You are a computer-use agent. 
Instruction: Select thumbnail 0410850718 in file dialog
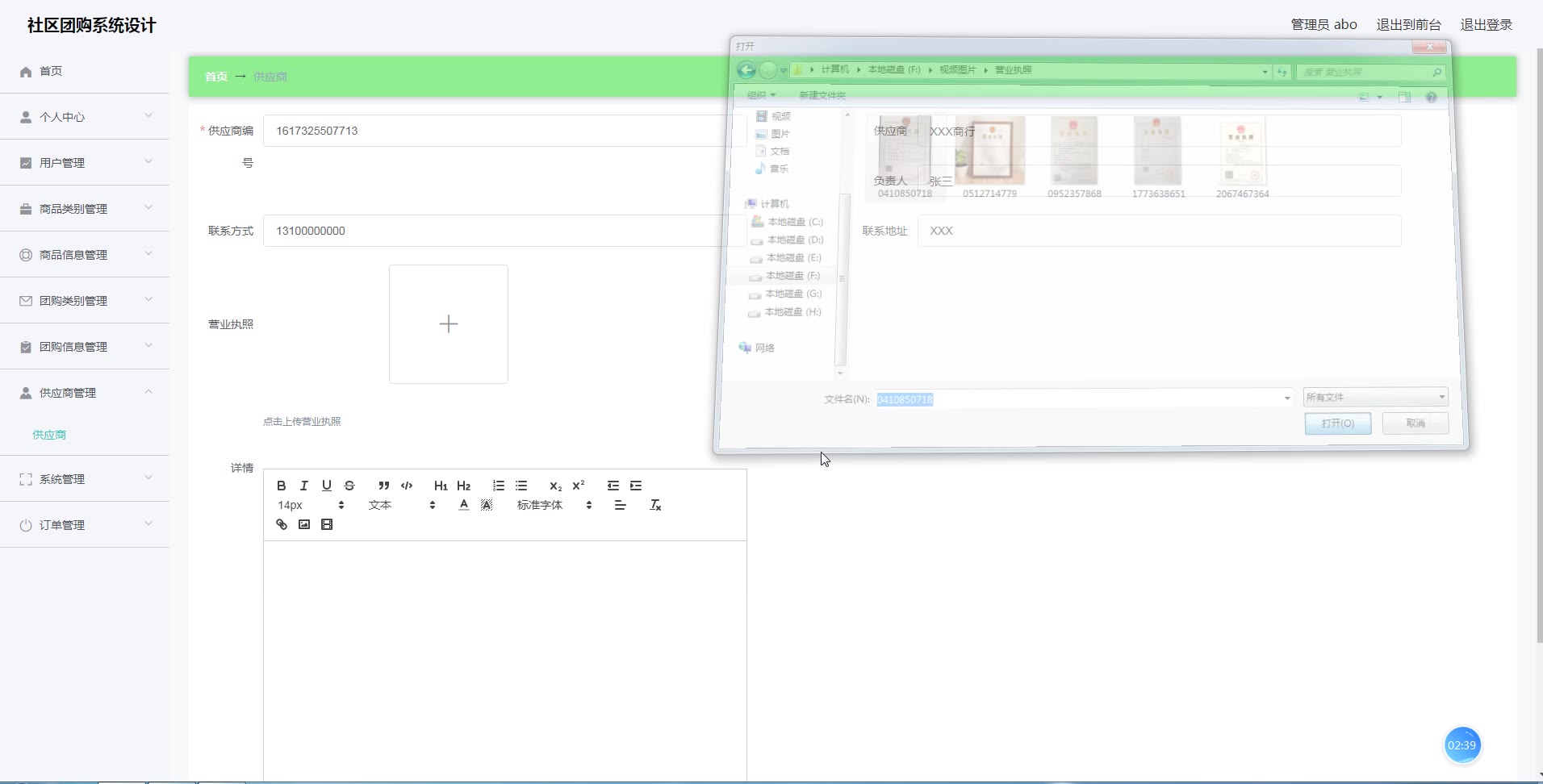905,157
